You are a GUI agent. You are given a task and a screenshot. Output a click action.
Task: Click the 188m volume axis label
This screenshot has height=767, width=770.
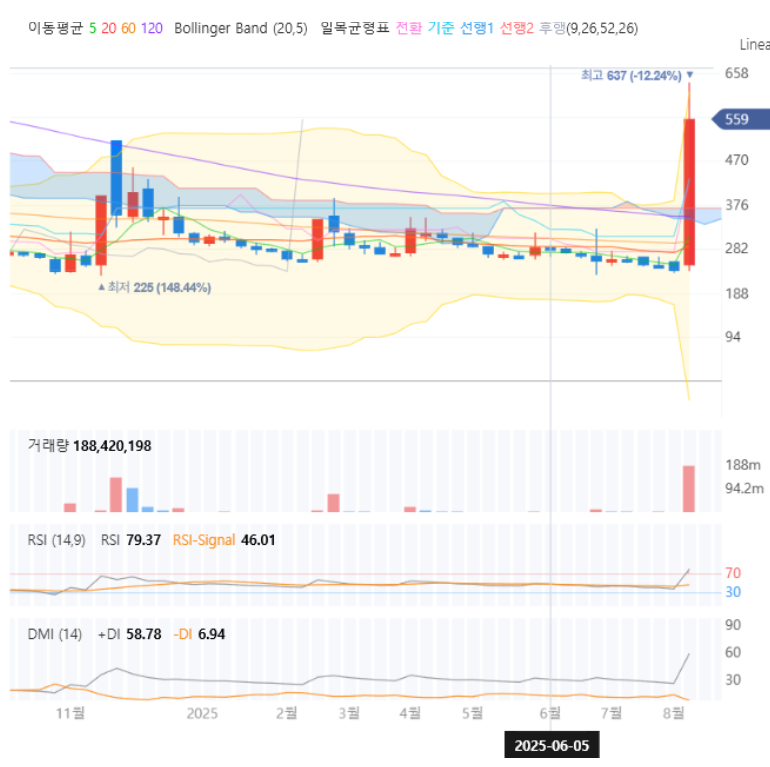click(x=743, y=465)
